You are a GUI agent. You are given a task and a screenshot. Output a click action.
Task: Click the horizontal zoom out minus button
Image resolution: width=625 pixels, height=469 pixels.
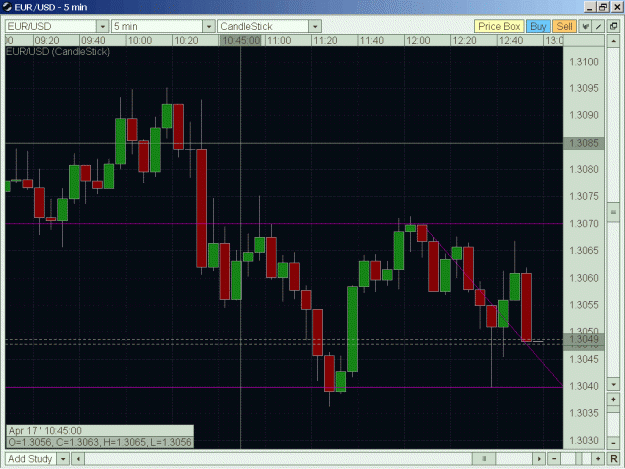pos(554,459)
